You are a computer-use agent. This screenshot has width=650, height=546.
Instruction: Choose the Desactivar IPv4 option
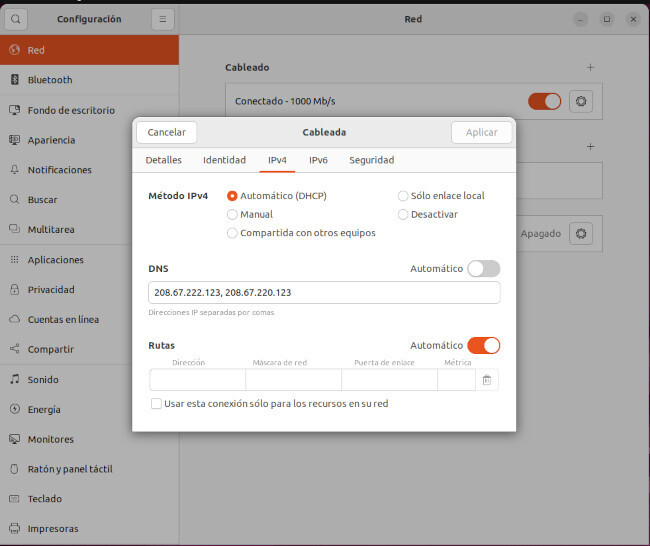[403, 215]
